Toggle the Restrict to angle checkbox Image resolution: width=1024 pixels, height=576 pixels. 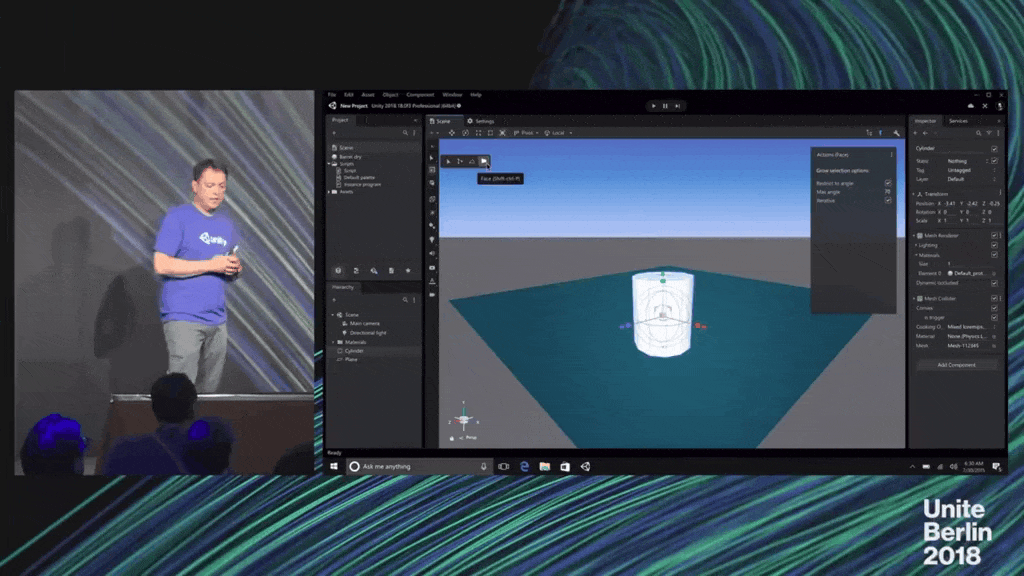[888, 183]
